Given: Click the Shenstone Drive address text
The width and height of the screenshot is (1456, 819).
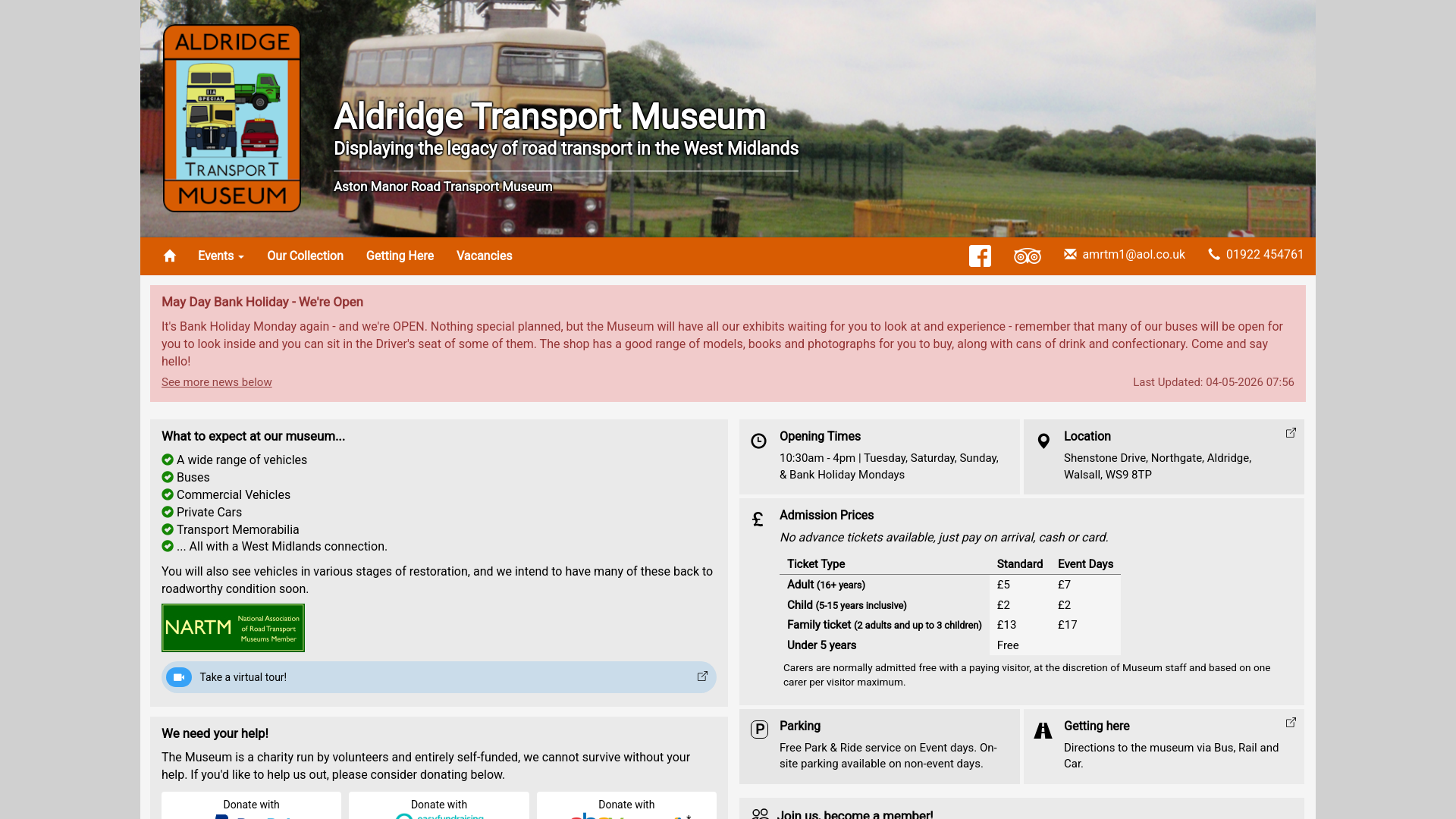Looking at the screenshot, I should (1157, 466).
